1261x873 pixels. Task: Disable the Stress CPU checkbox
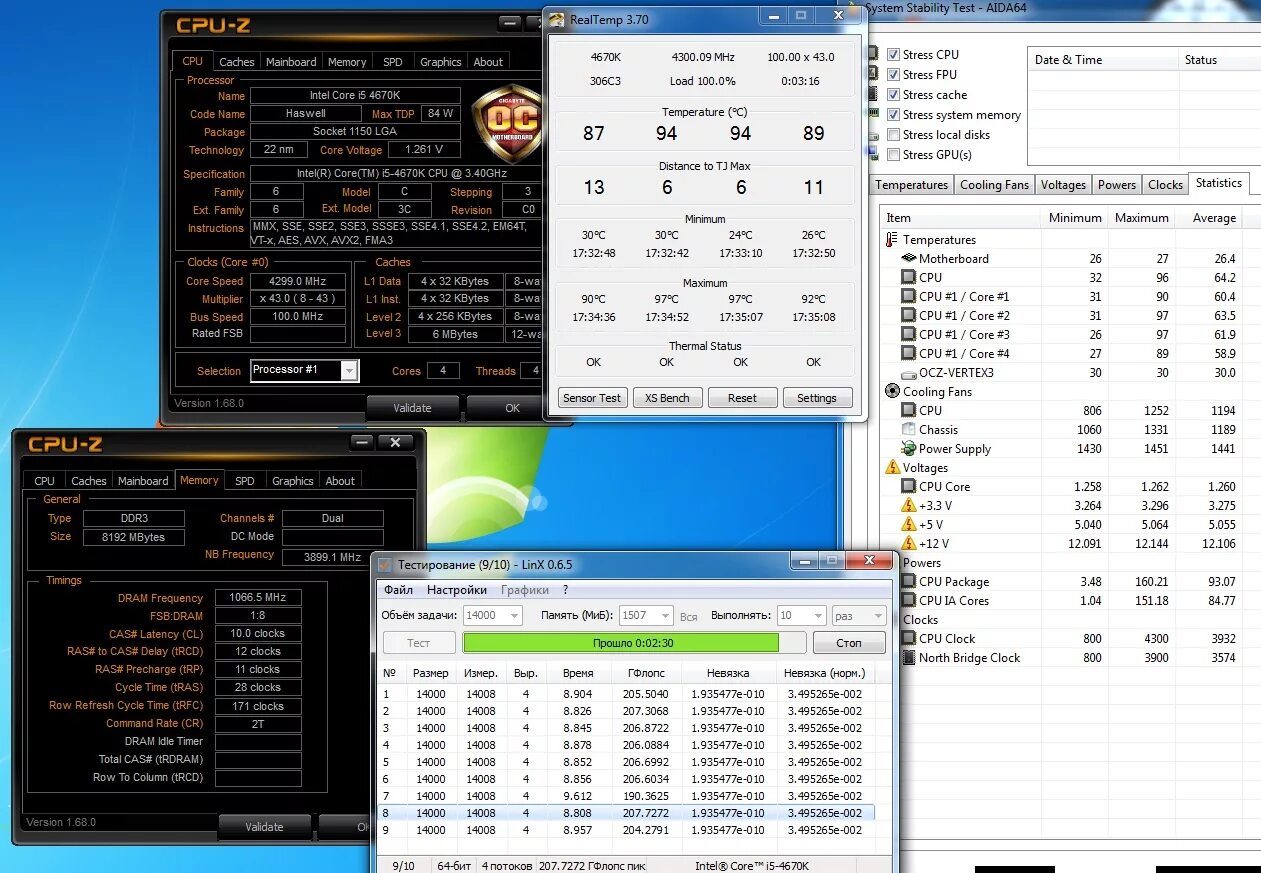[894, 55]
